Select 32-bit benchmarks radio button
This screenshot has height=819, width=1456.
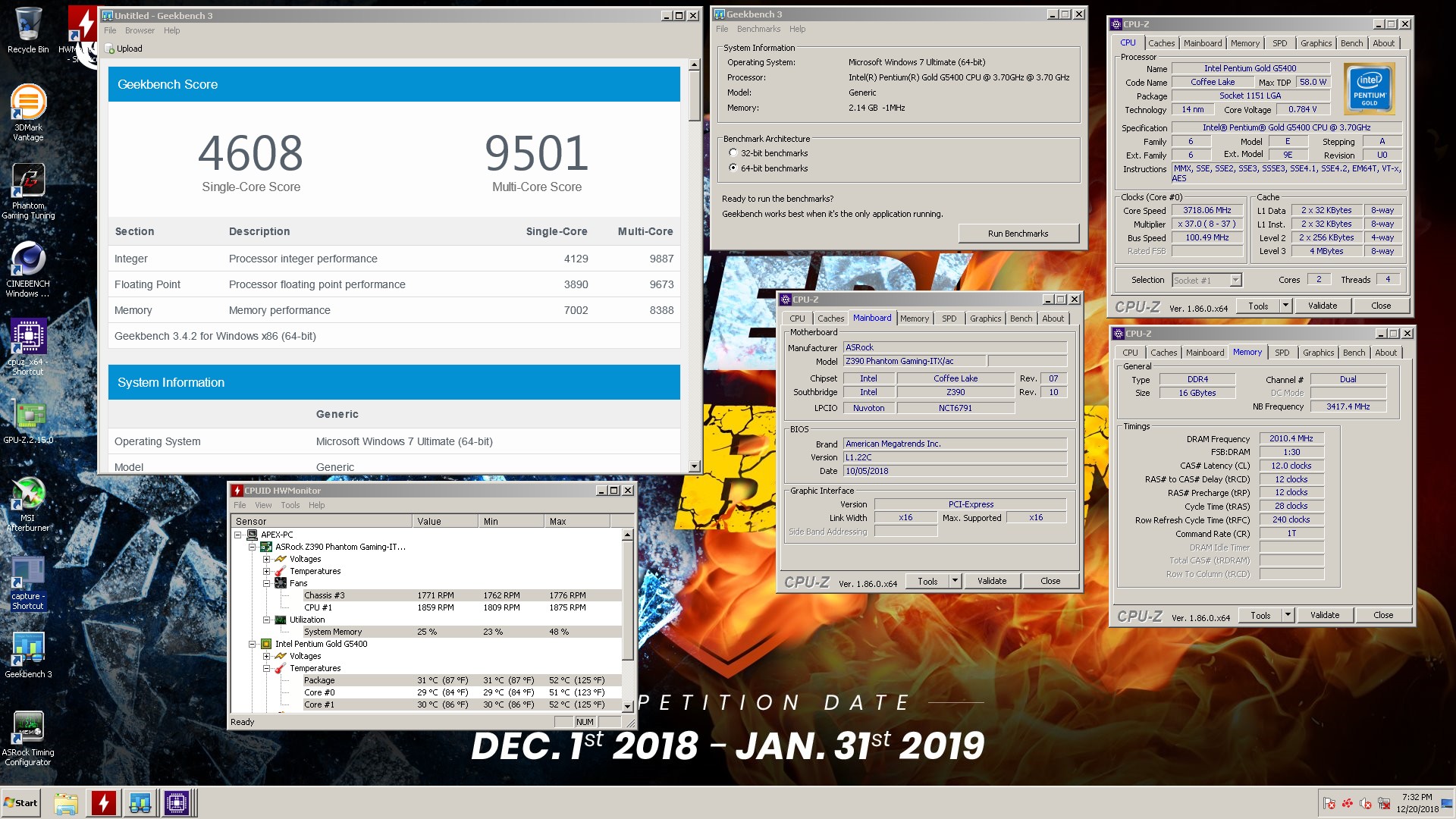(x=733, y=152)
